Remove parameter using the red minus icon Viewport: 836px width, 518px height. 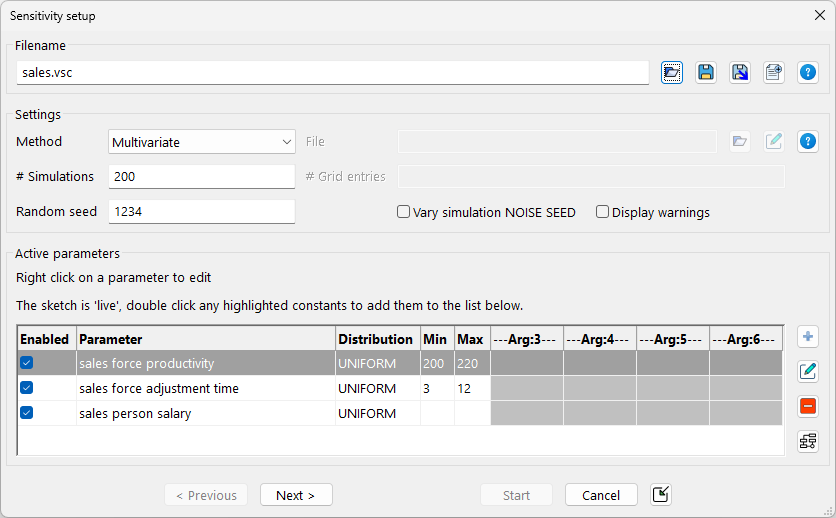coord(808,406)
